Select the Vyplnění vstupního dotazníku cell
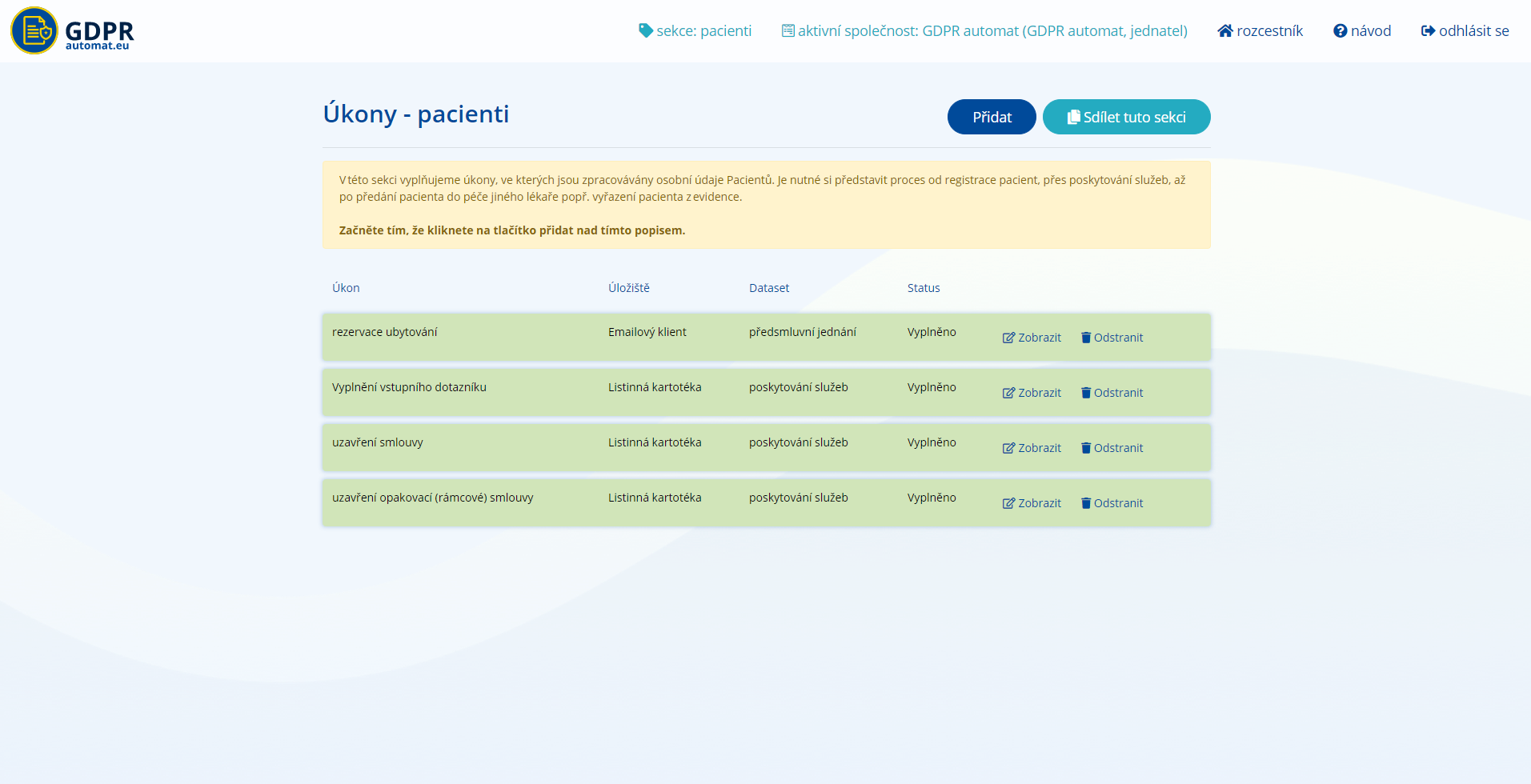 pos(409,387)
